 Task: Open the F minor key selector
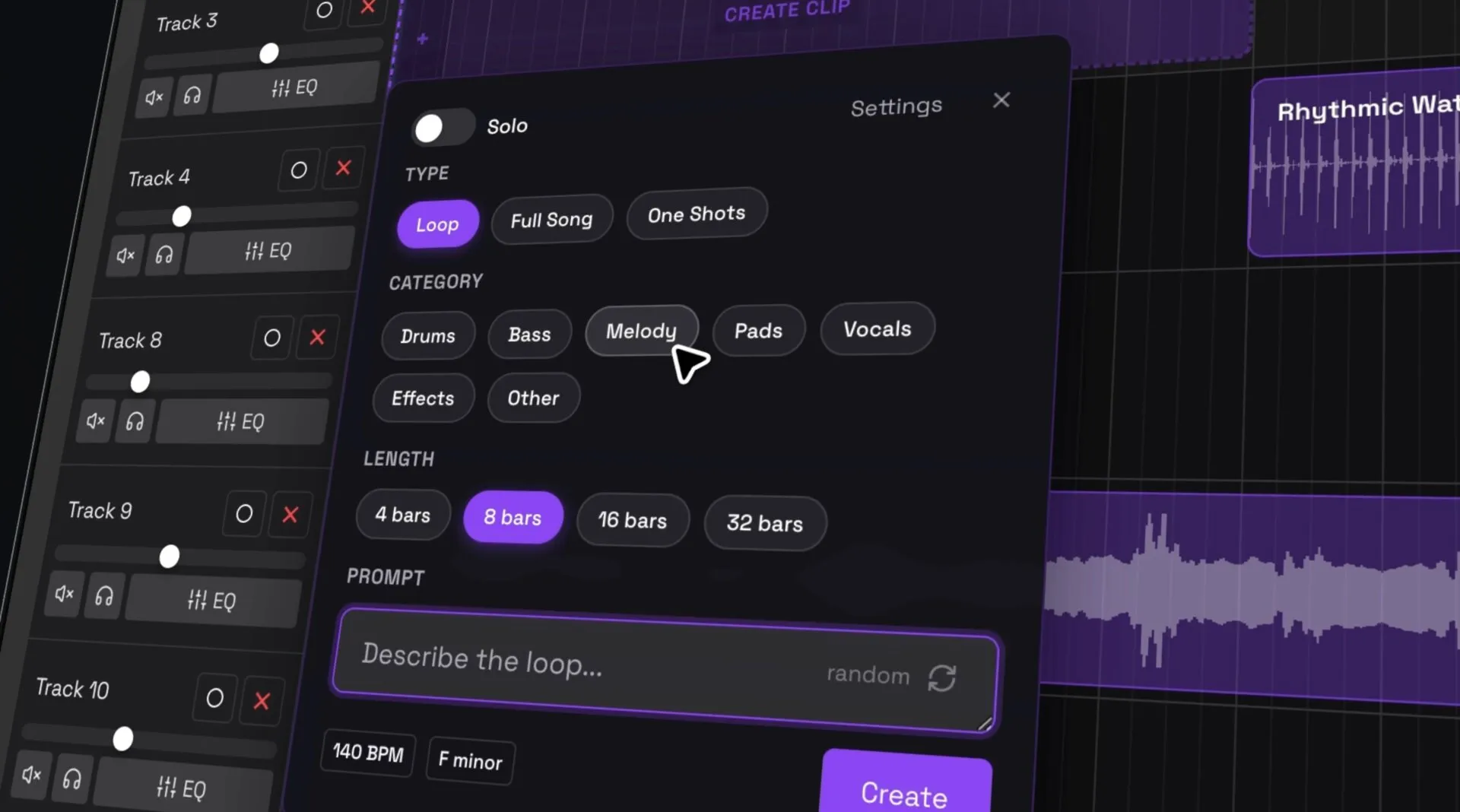point(471,760)
